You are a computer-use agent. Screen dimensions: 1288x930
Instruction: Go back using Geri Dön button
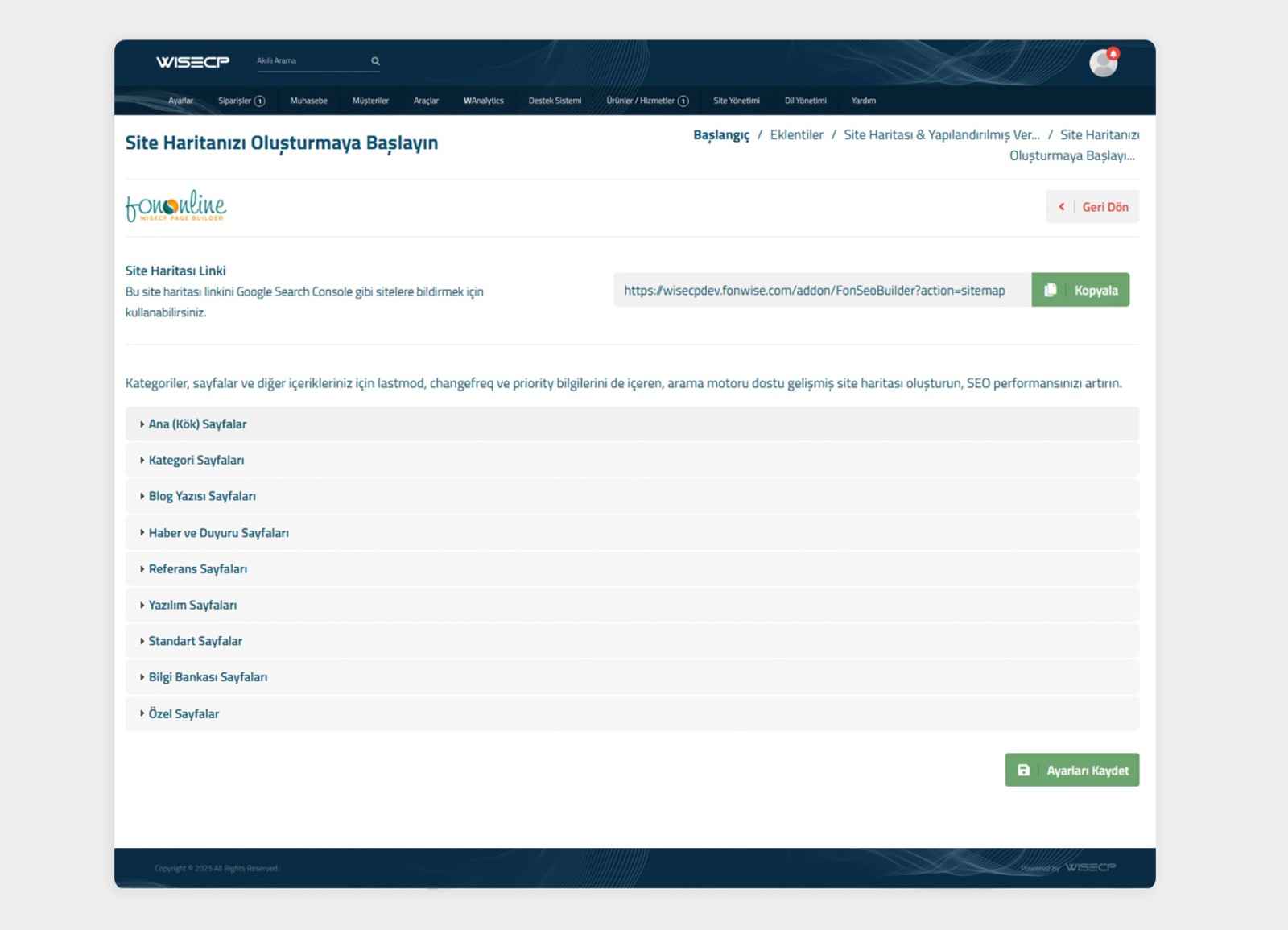click(1092, 207)
